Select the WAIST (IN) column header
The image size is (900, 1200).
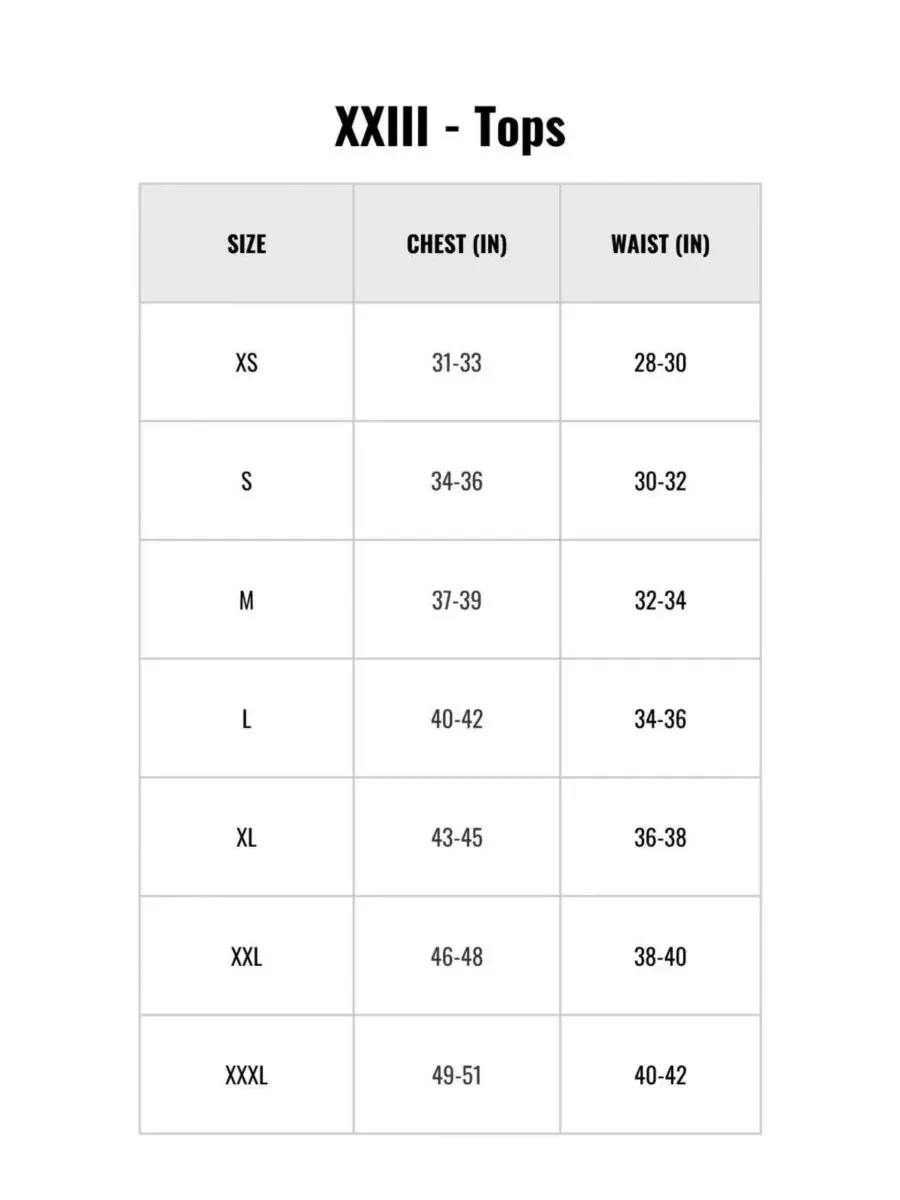click(x=660, y=244)
